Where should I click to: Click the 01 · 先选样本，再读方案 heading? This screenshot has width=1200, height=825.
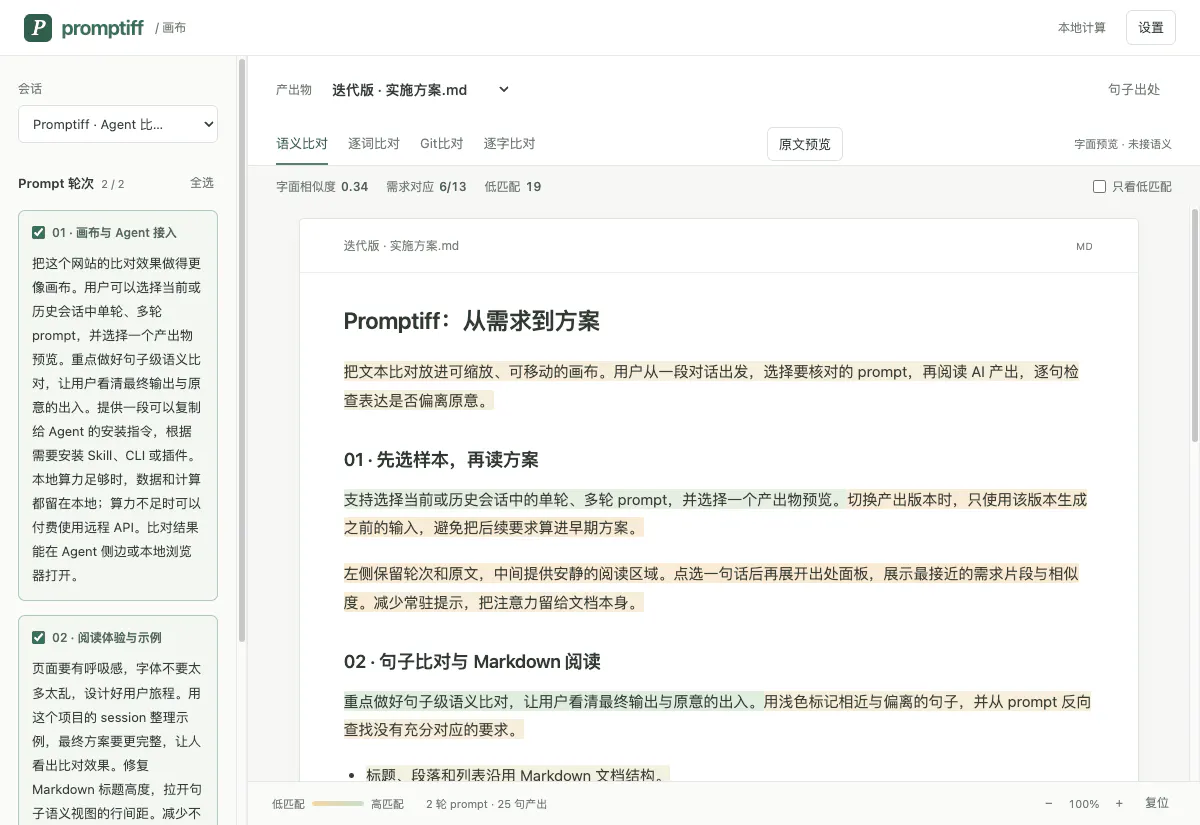coord(441,460)
